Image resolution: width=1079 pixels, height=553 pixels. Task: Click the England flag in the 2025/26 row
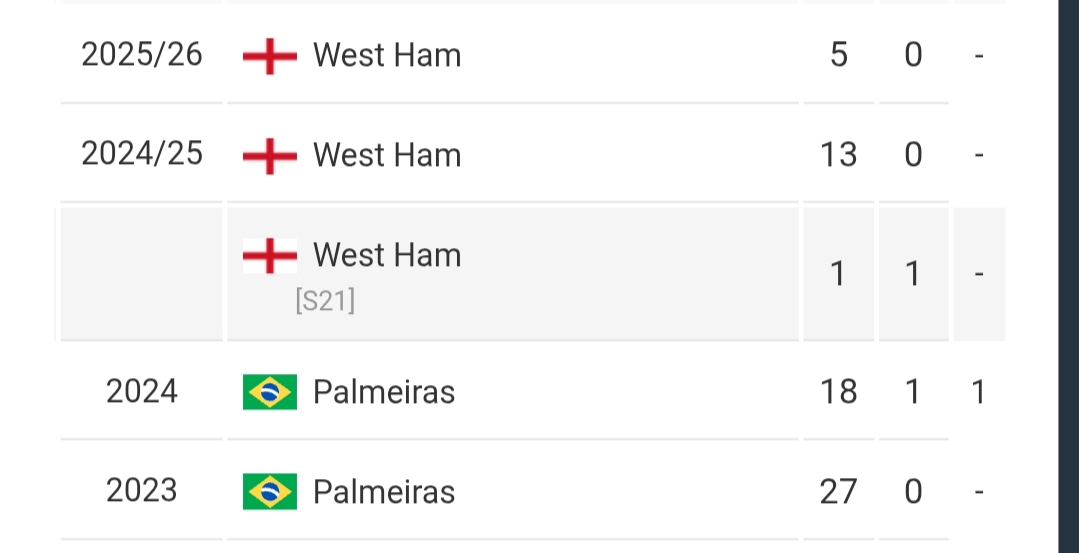269,56
